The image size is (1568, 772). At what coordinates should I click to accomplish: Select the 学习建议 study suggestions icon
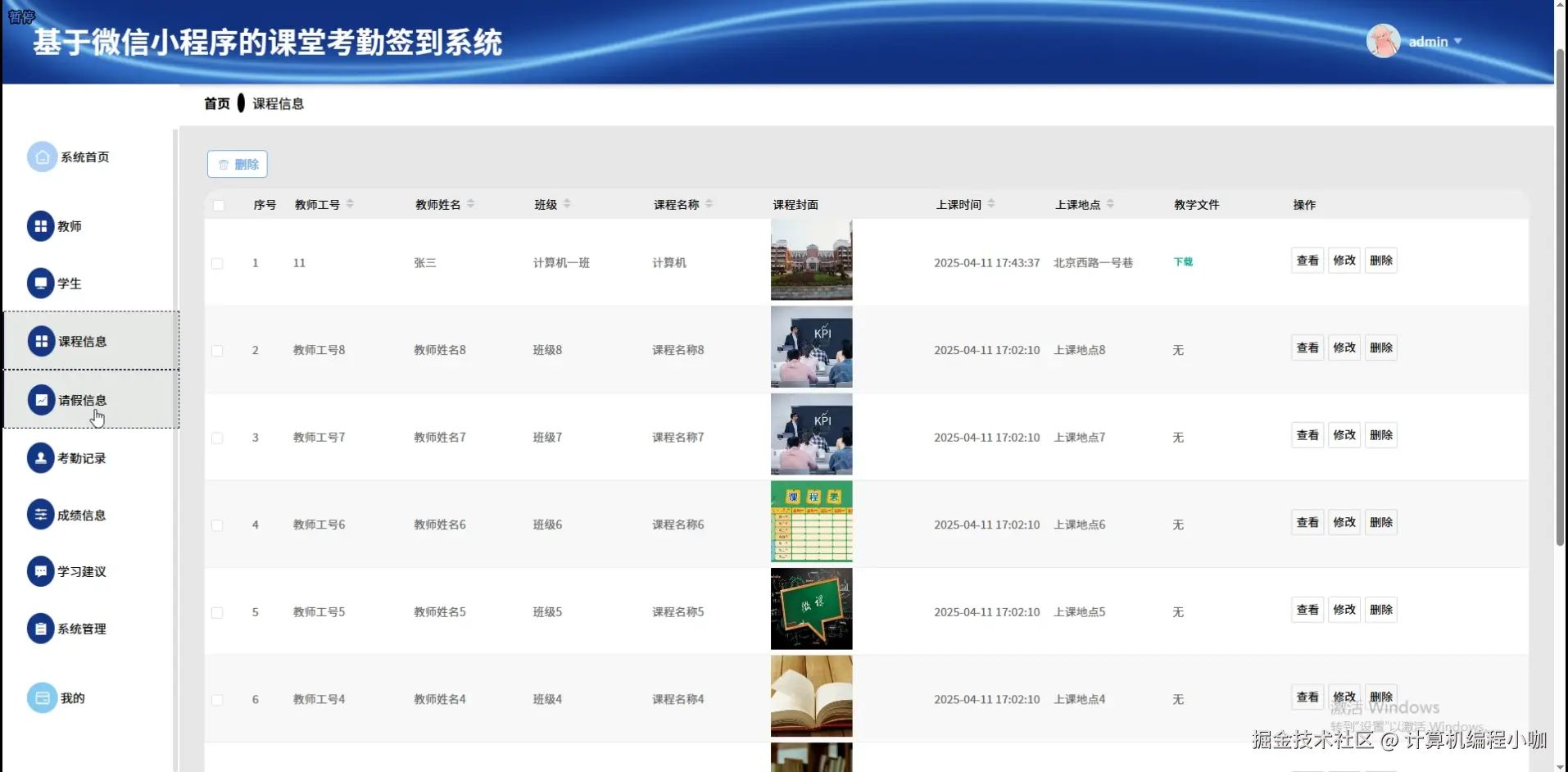pos(41,571)
